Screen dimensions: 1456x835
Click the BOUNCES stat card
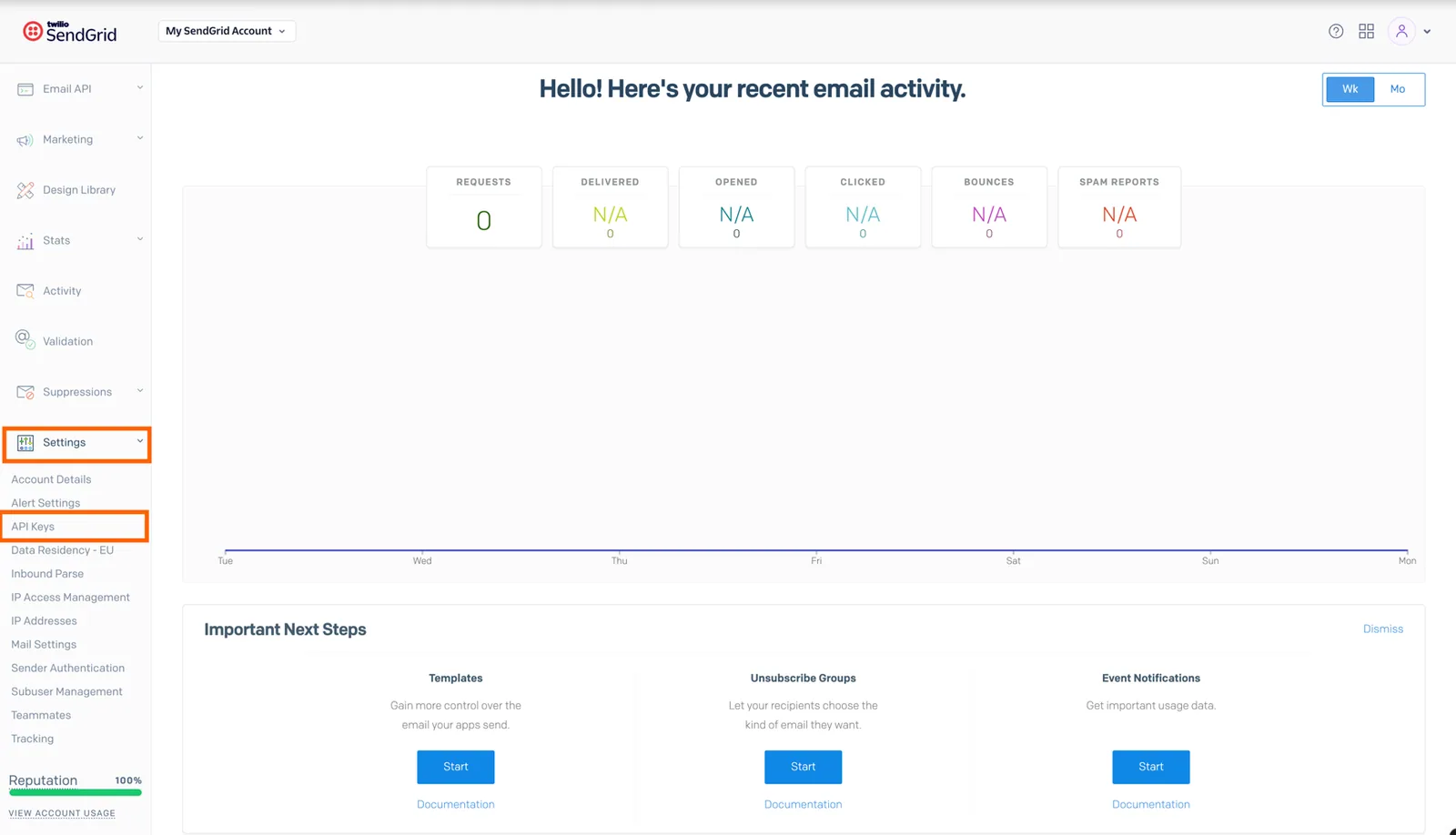pos(989,207)
